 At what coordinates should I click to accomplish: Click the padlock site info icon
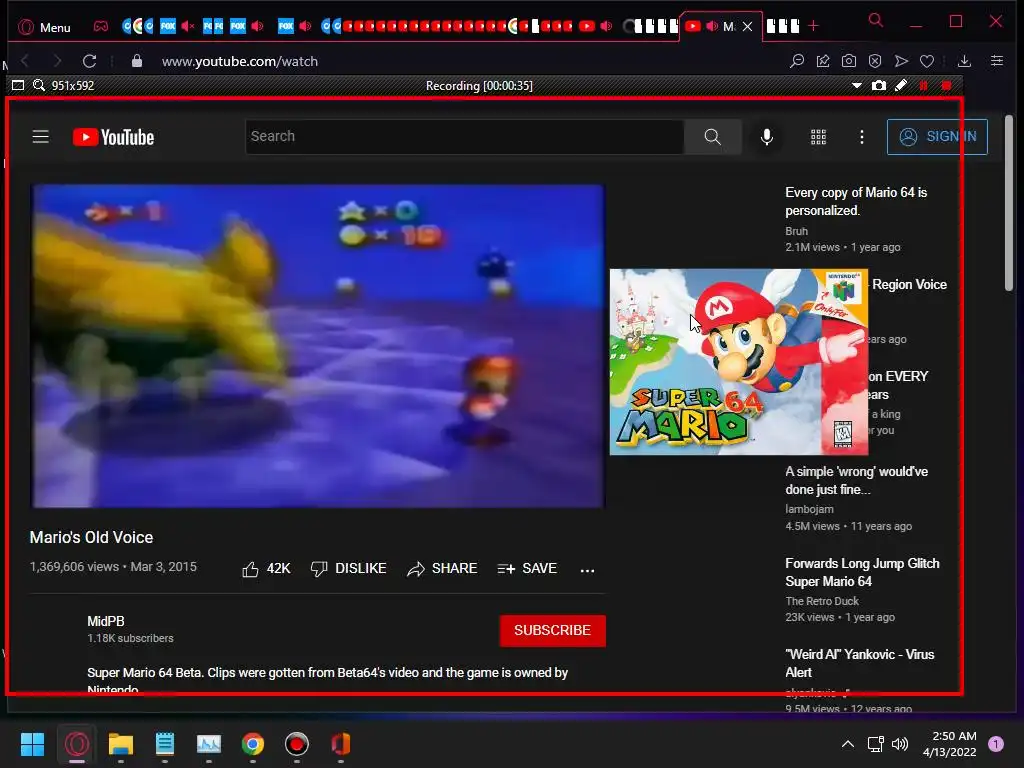[x=136, y=61]
